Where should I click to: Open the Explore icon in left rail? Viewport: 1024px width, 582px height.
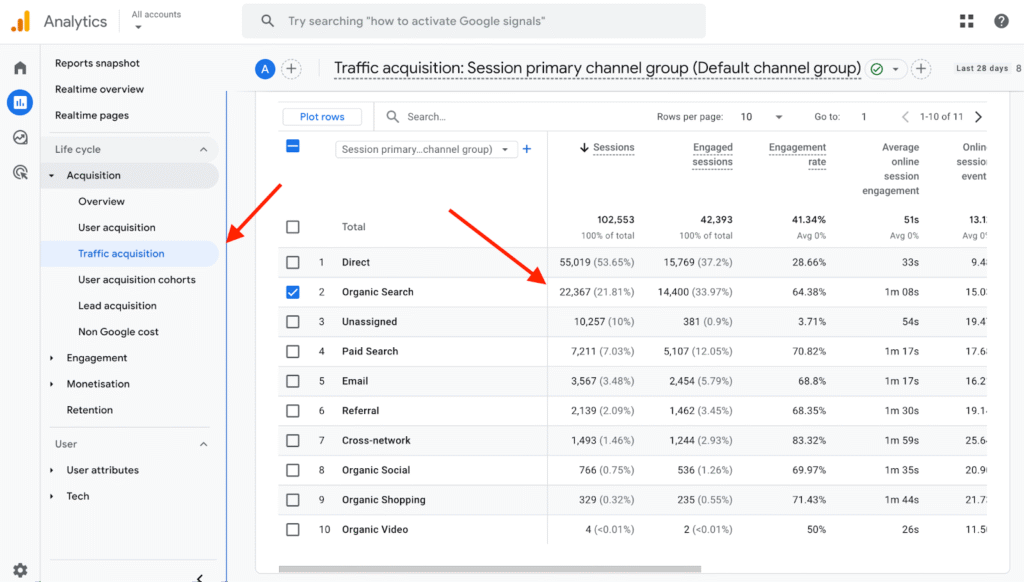point(20,137)
